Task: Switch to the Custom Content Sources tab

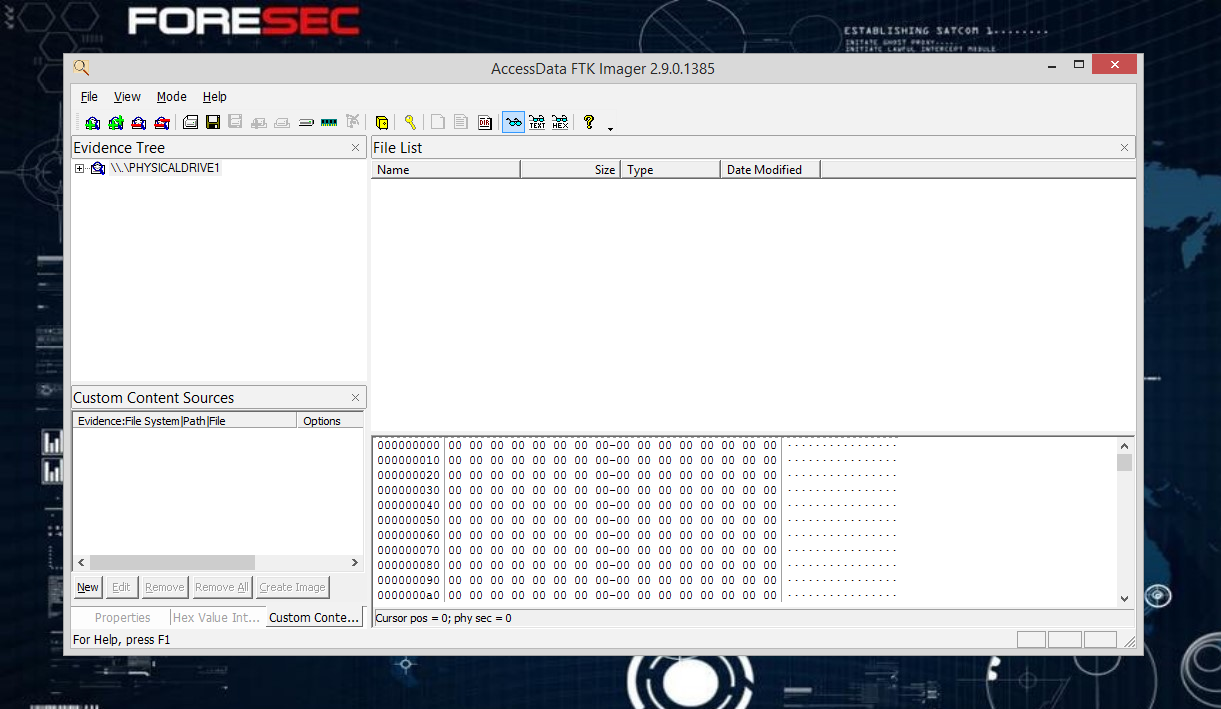Action: 313,617
